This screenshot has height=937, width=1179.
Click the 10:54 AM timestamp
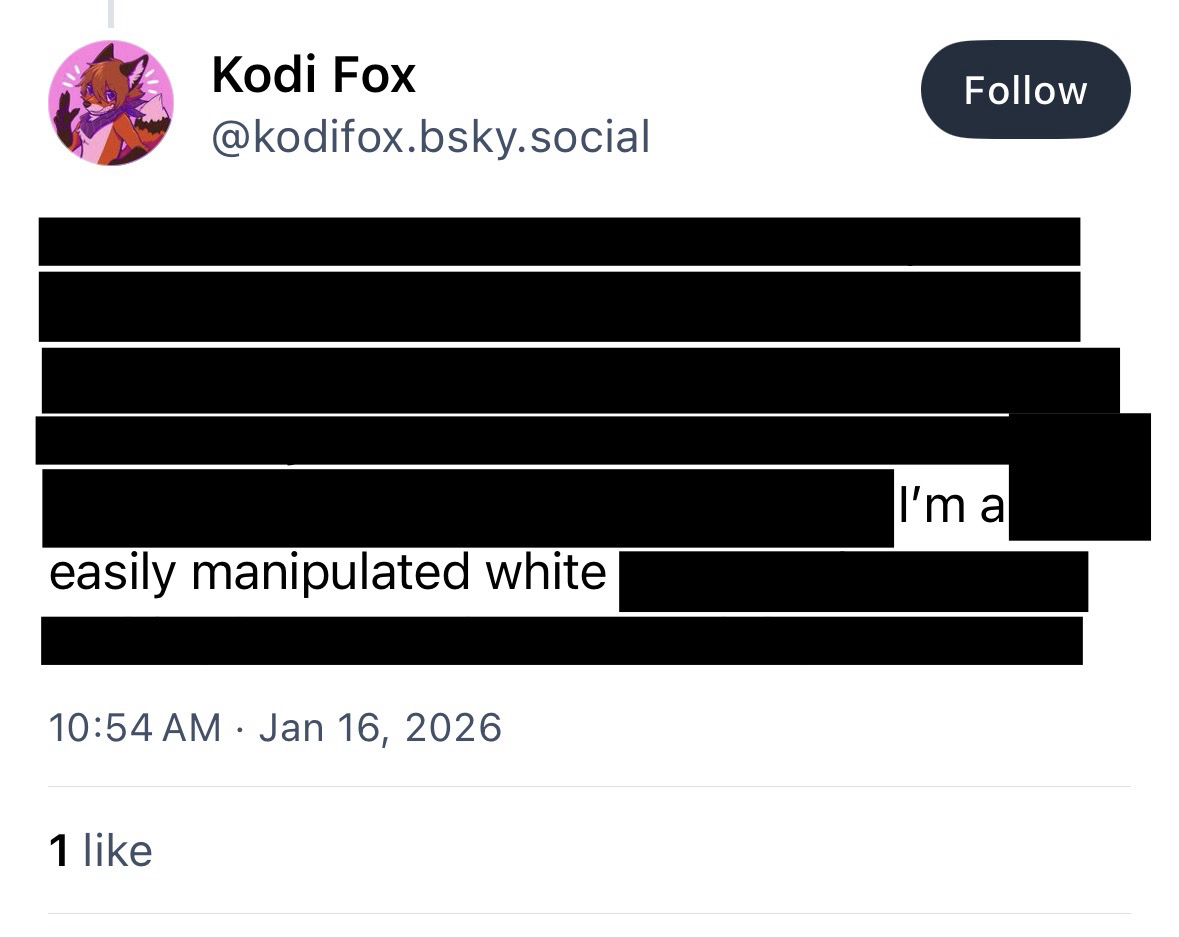coord(135,727)
